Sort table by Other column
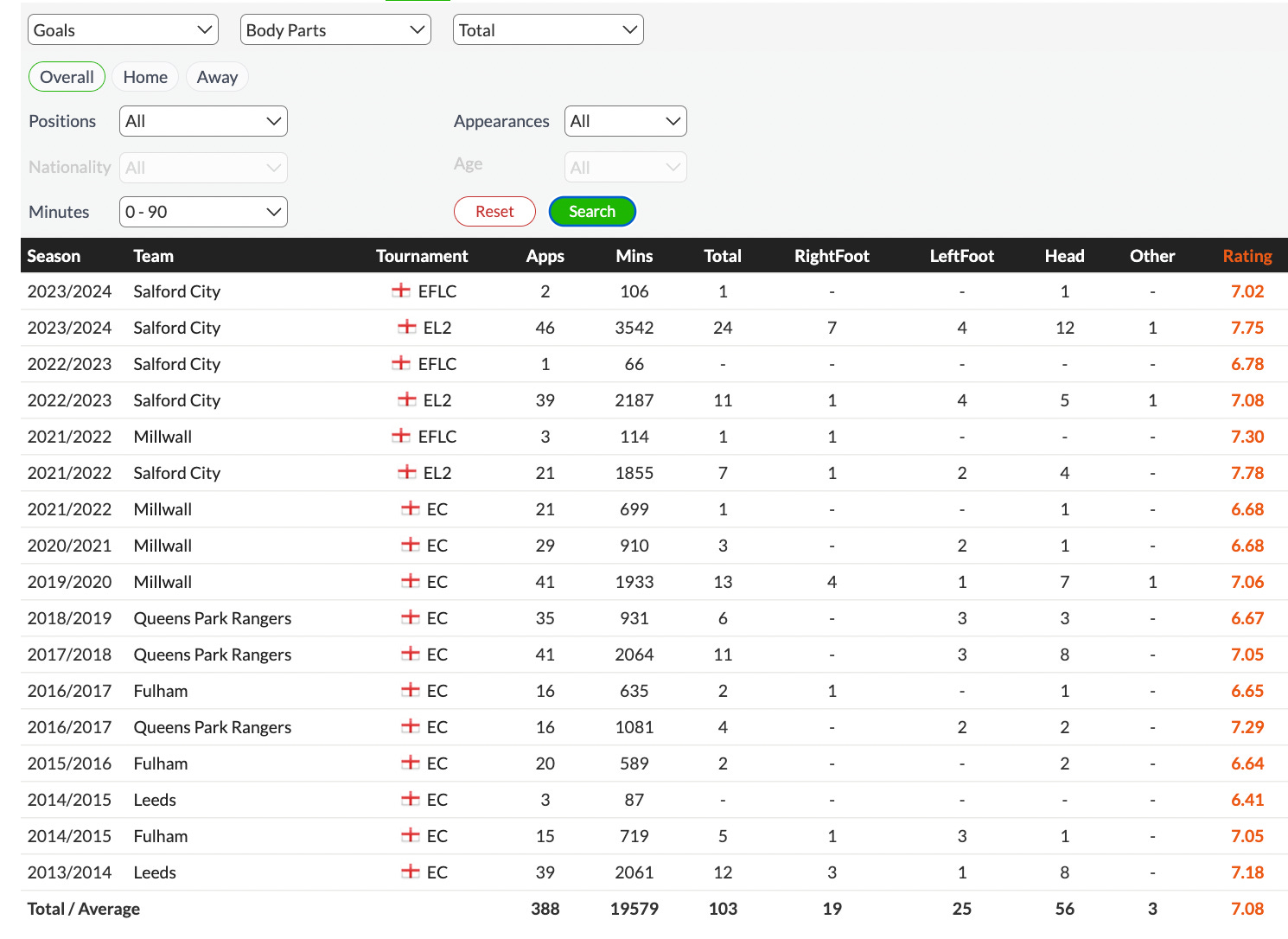The width and height of the screenshot is (1288, 939). [1152, 256]
